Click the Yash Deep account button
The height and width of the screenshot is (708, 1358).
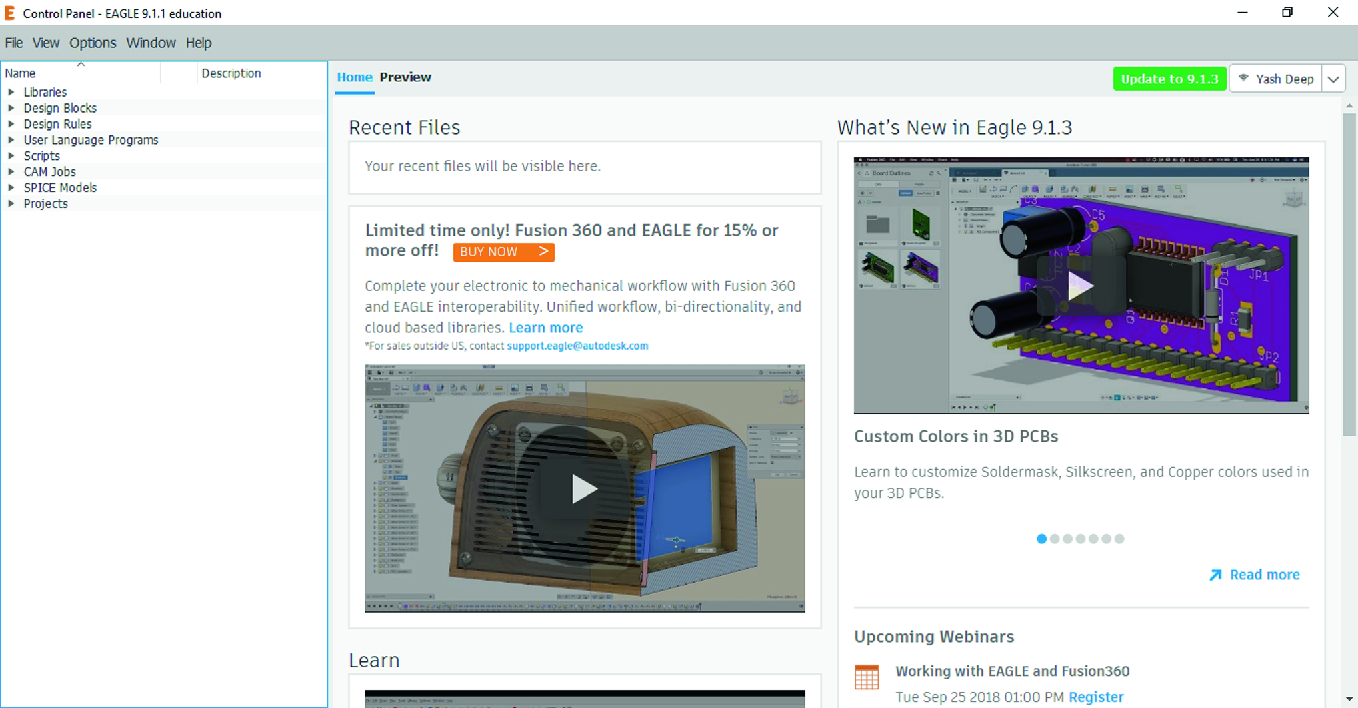click(x=1275, y=79)
